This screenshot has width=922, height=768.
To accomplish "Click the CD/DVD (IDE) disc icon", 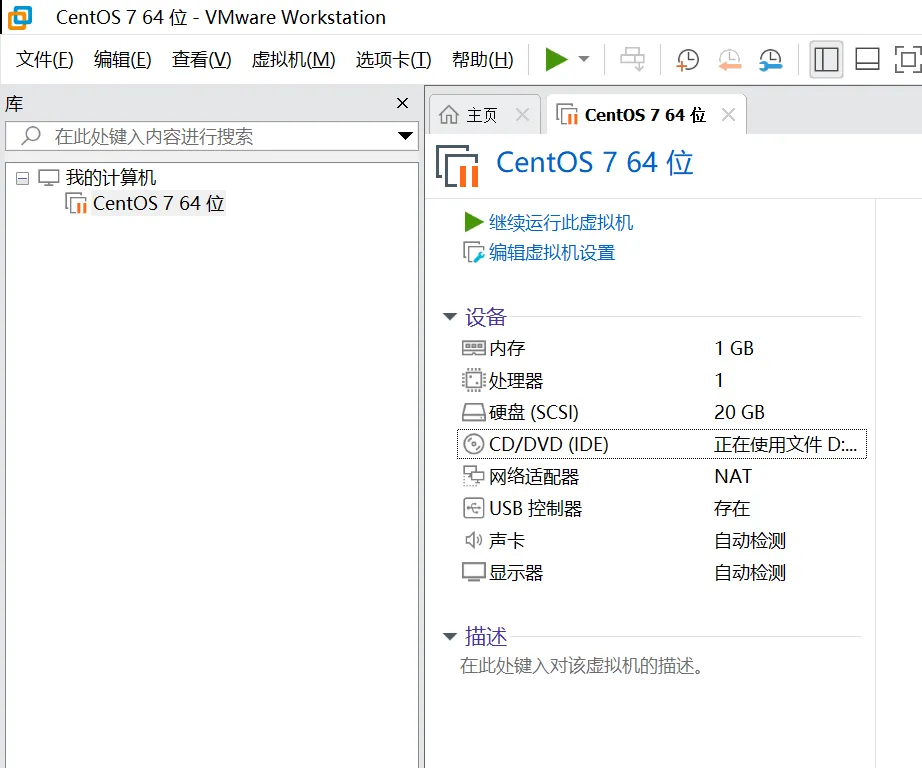I will pyautogui.click(x=473, y=444).
